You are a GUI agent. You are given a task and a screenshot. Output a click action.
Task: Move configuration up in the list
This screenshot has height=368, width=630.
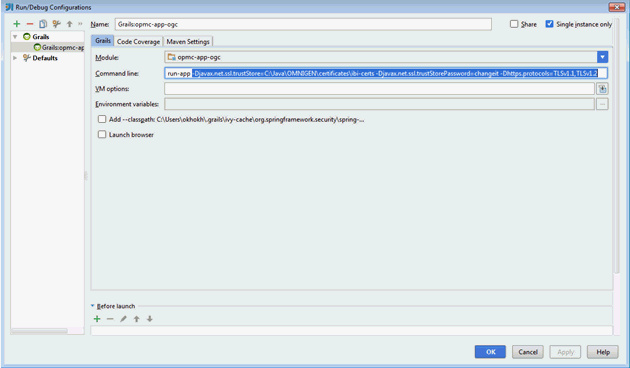click(x=70, y=24)
